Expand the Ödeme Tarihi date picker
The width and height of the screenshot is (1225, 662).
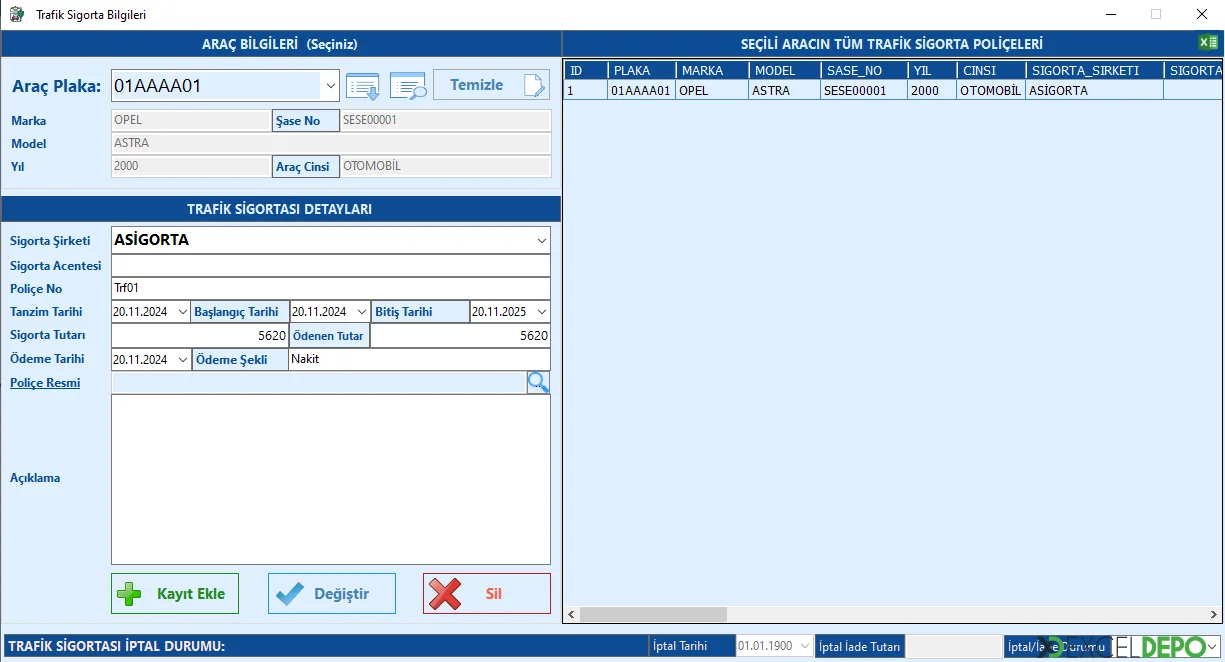(182, 359)
